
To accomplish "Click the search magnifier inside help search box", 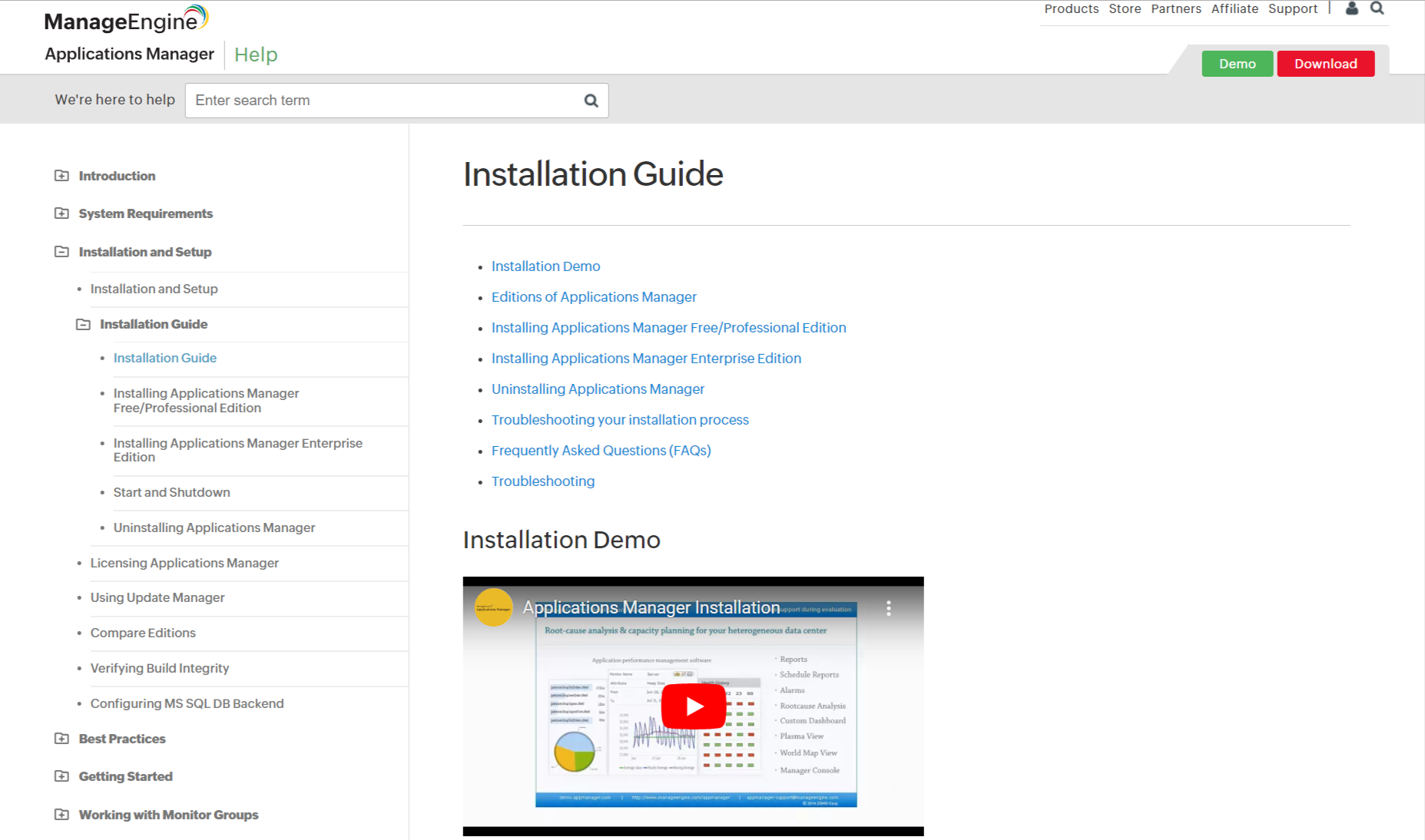I will [x=591, y=101].
